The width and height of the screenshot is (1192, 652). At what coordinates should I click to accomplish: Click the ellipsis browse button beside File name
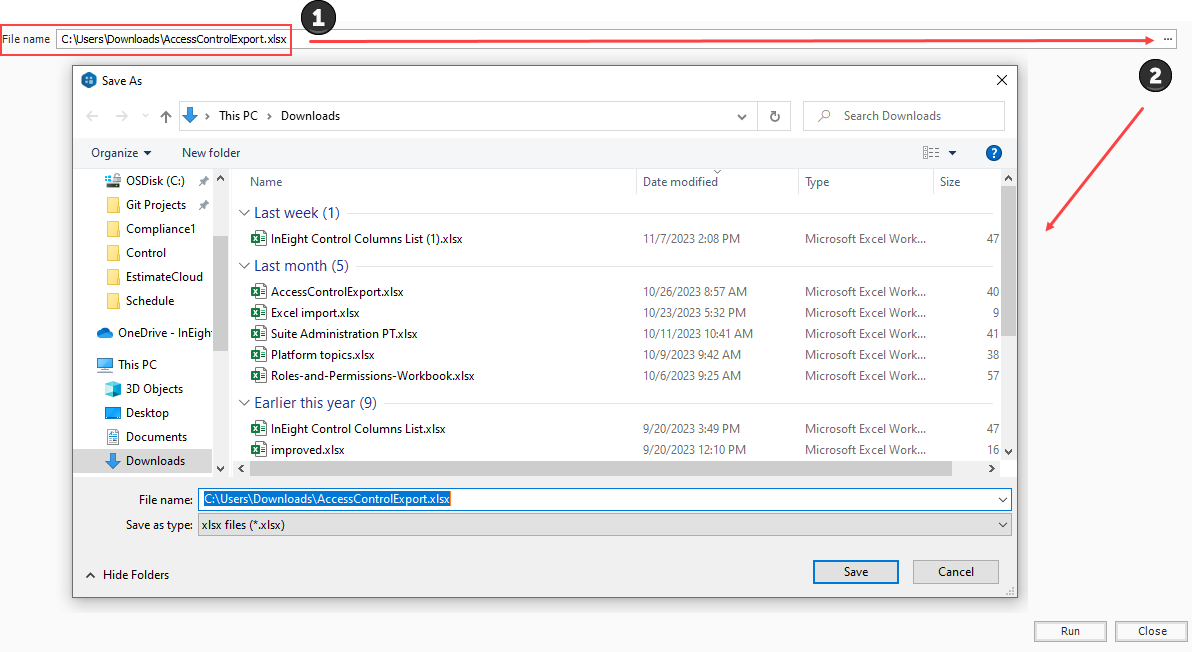point(1167,39)
